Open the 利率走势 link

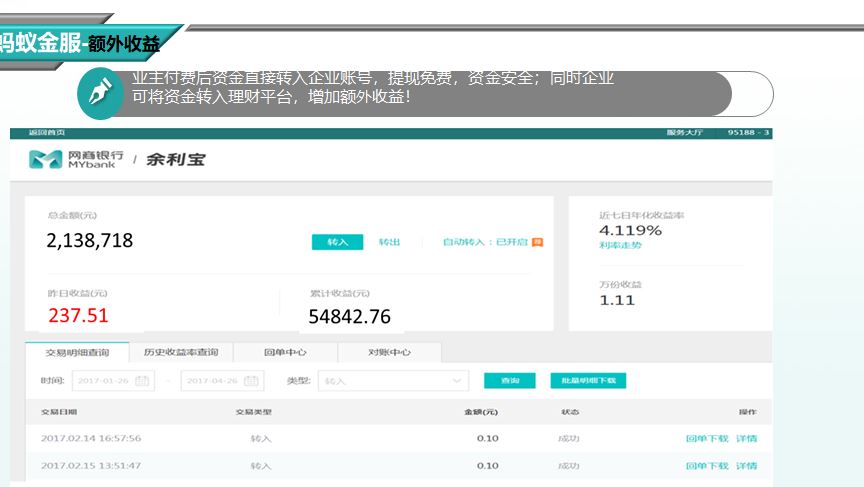coord(620,245)
